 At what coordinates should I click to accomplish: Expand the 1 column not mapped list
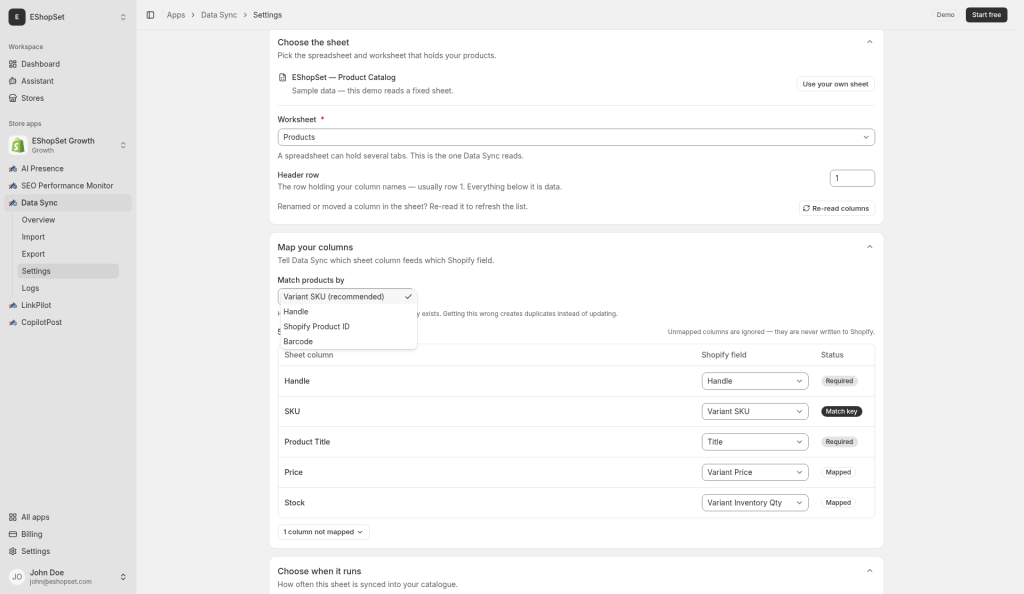coord(323,532)
